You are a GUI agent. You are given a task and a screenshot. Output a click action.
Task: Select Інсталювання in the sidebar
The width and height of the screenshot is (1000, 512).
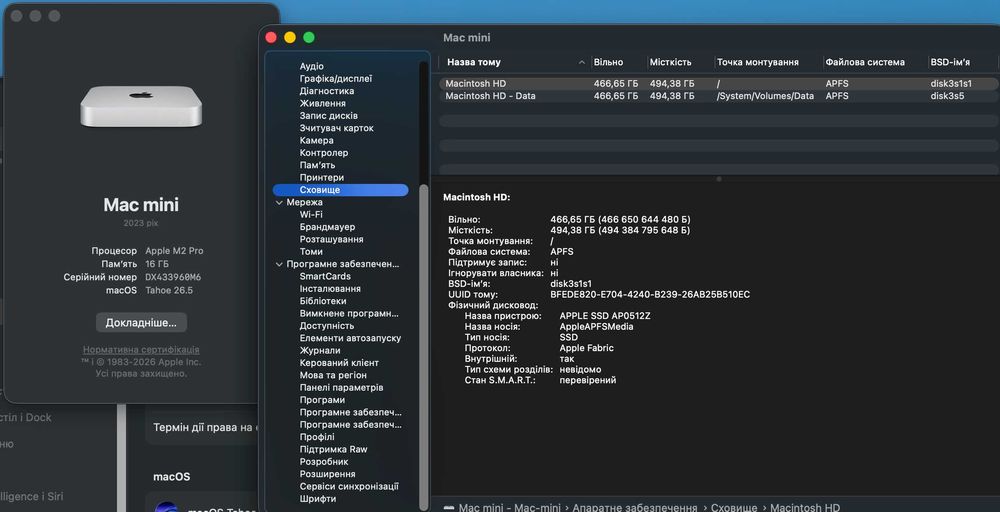click(x=330, y=289)
